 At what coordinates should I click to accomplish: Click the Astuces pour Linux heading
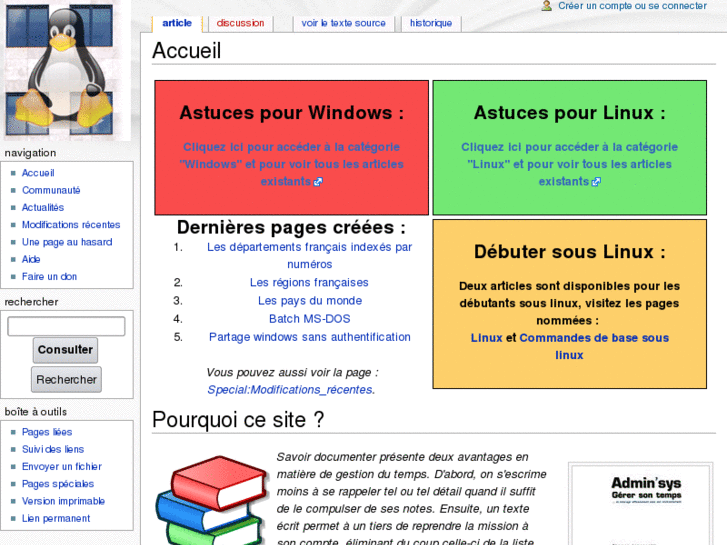point(569,113)
